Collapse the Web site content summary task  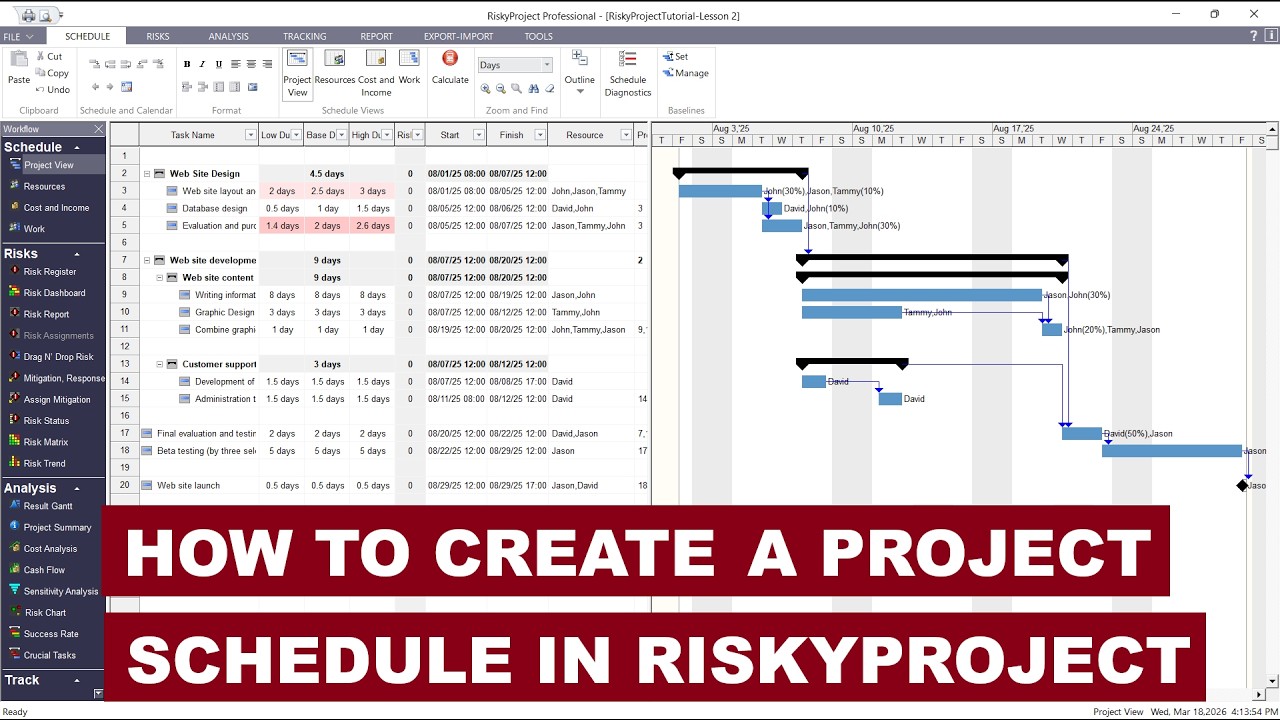click(160, 277)
